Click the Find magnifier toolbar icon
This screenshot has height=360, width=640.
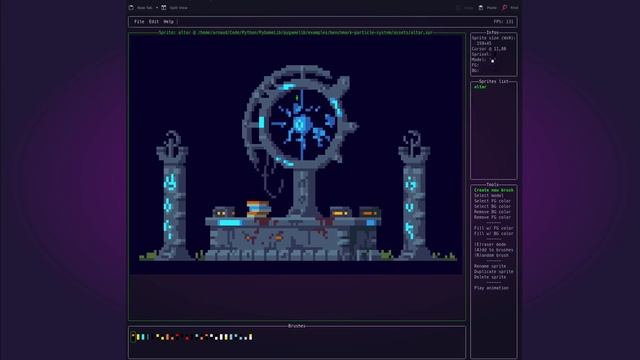[x=504, y=7]
